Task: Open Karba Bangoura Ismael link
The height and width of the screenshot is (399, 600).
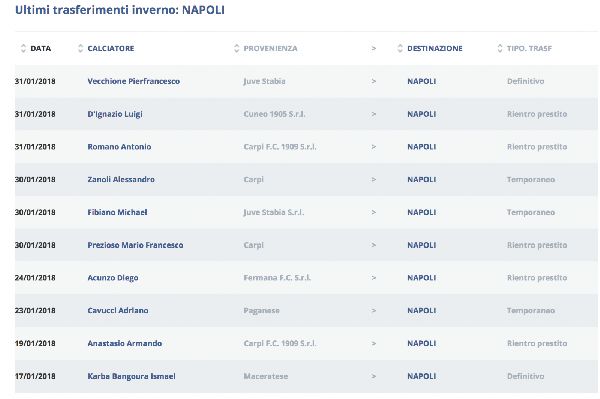Action: click(131, 376)
